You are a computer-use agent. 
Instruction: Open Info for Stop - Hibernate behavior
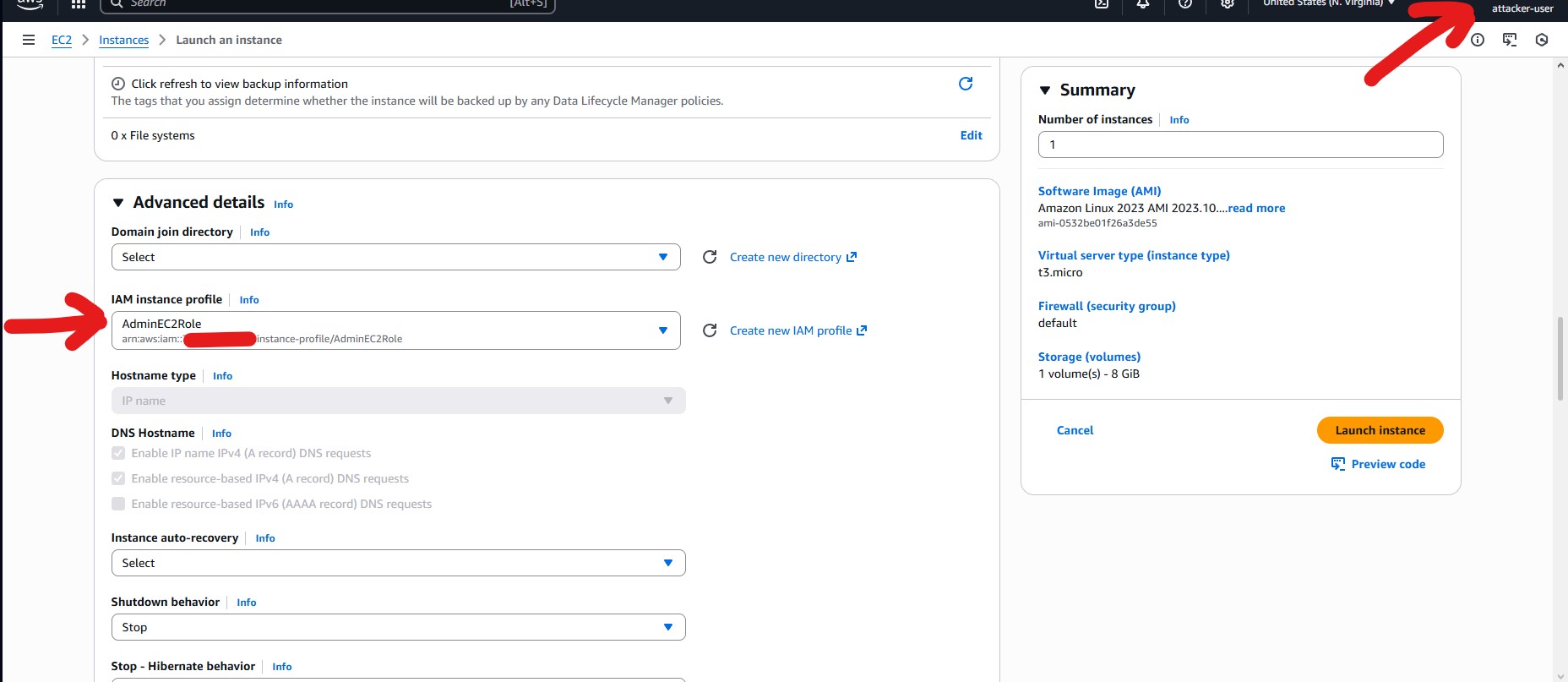[x=281, y=667]
